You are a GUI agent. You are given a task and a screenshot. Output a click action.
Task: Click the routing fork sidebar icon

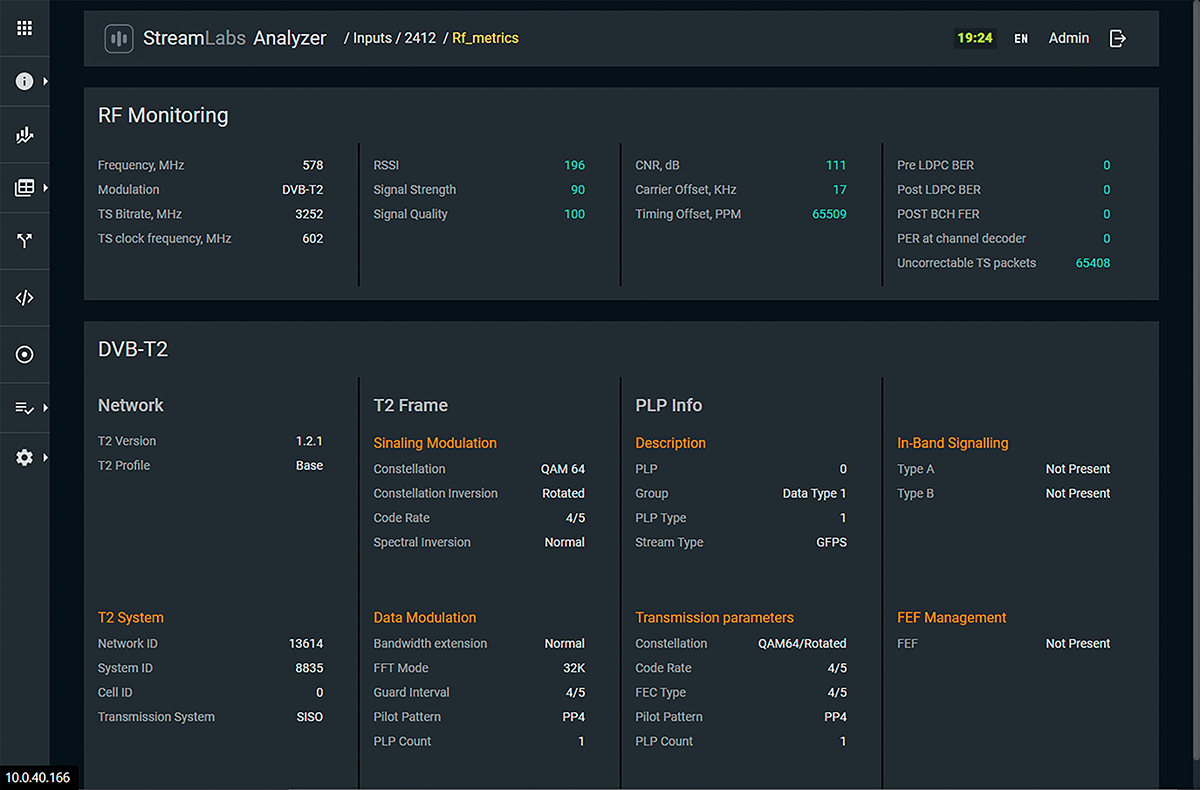(25, 242)
